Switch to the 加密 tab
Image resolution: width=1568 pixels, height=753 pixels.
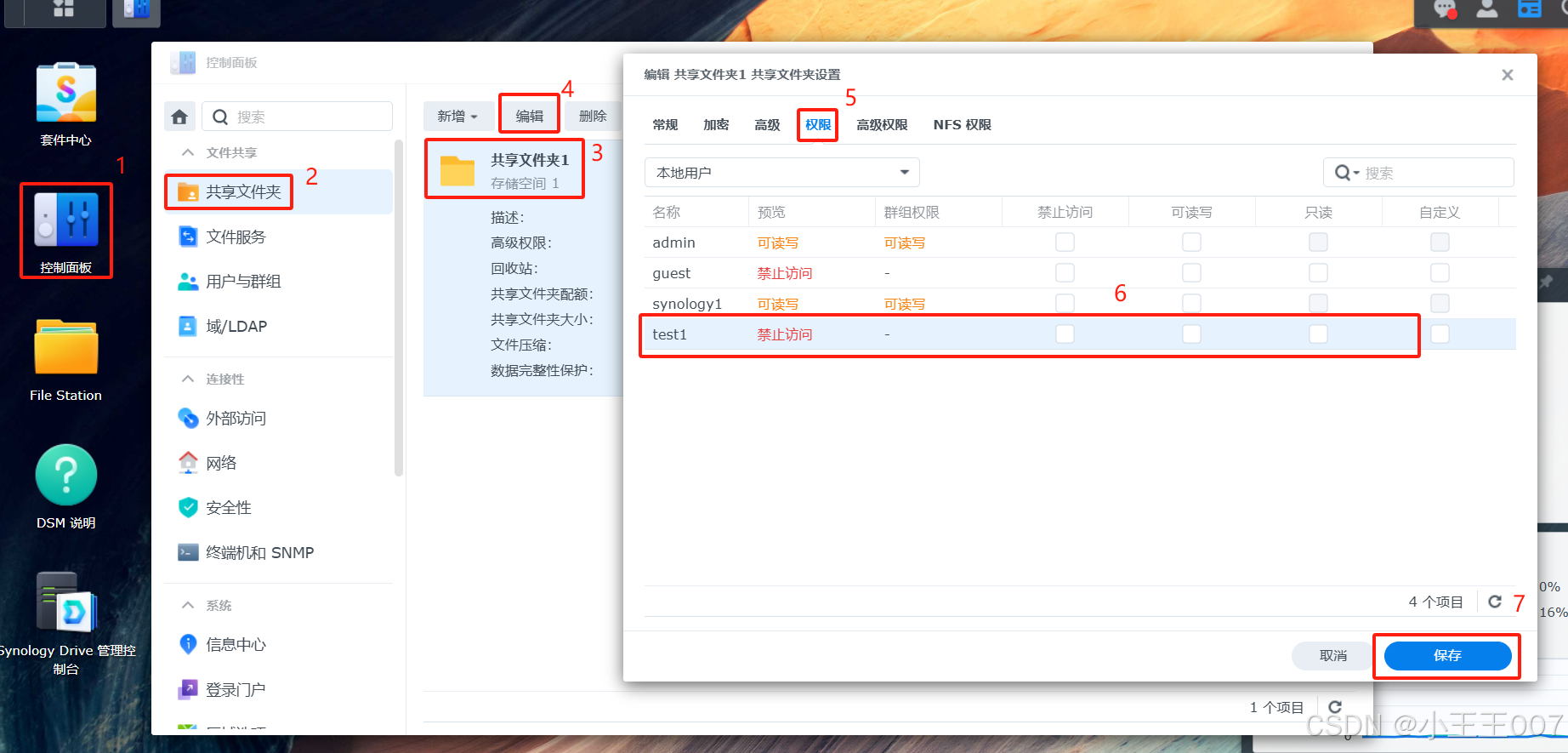(716, 125)
